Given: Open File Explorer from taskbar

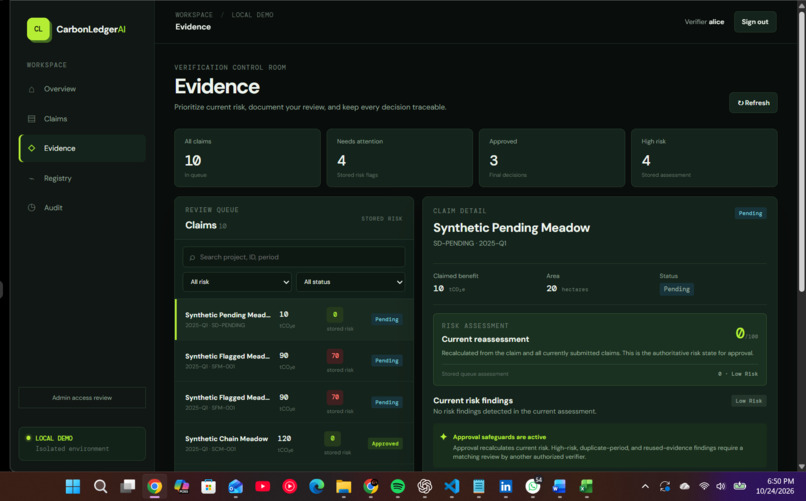Looking at the screenshot, I should [343, 486].
